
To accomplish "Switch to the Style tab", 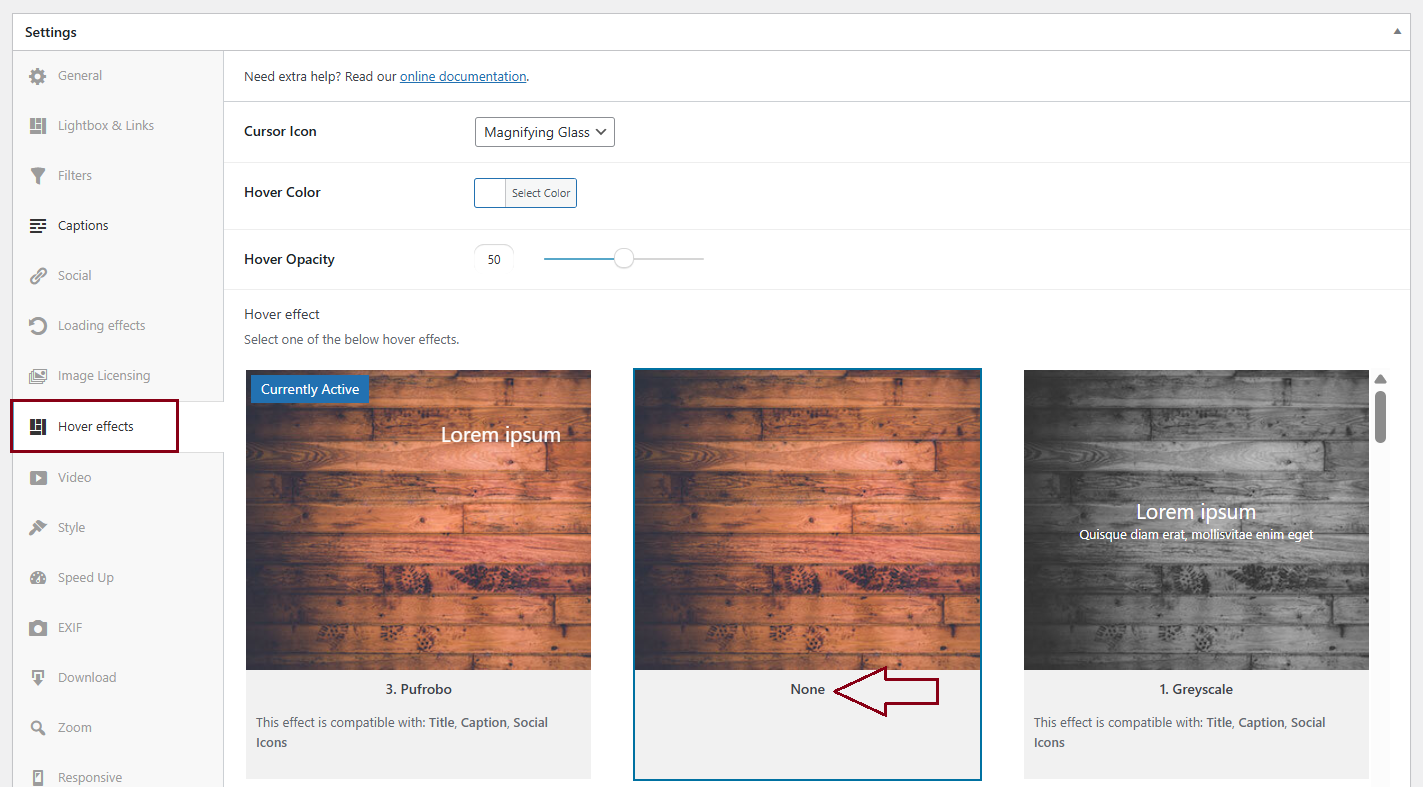I will pos(71,528).
